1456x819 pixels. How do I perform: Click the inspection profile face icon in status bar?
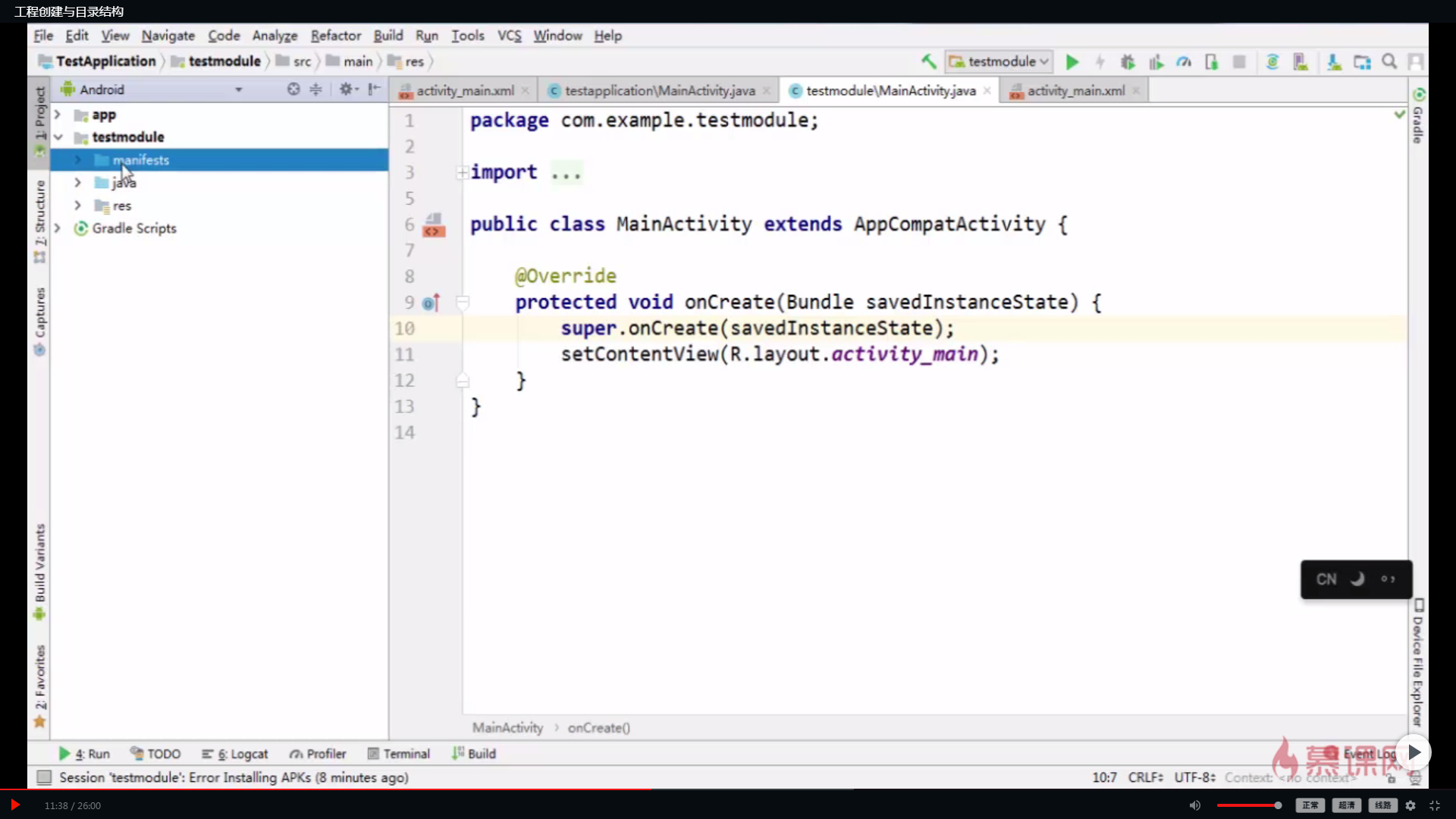[1415, 778]
